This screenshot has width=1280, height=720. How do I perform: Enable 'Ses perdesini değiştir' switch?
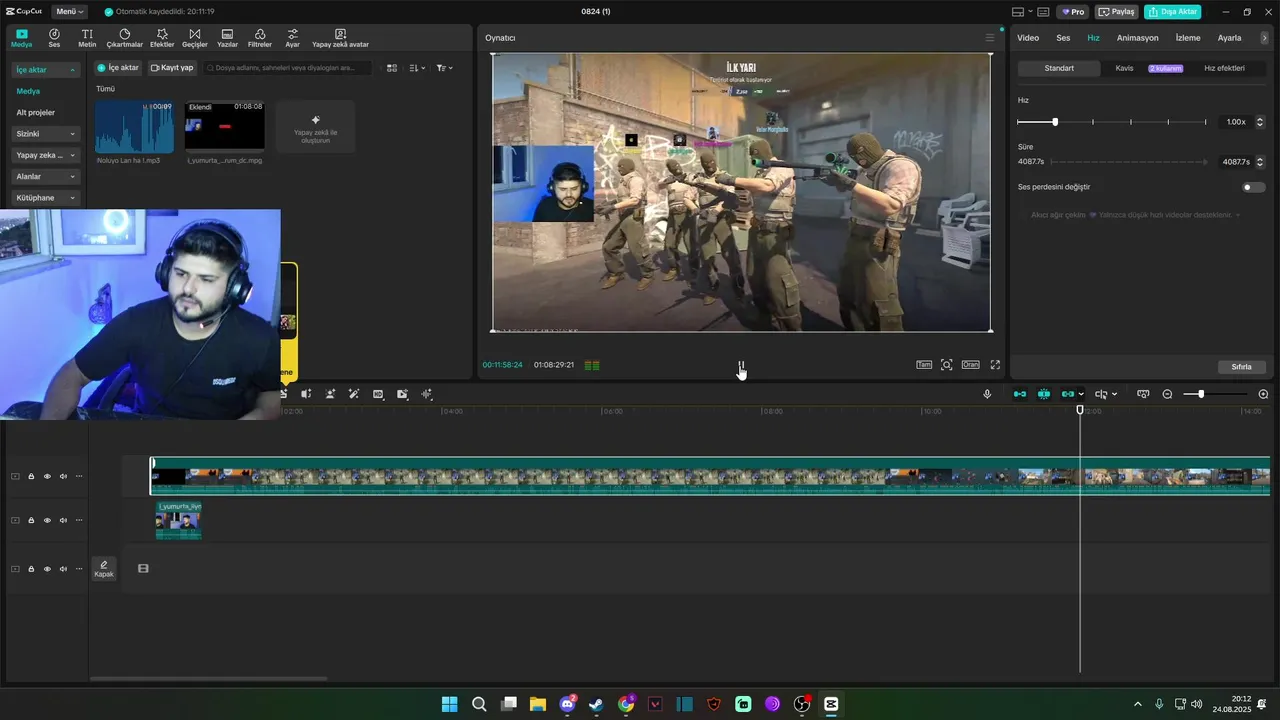pos(1253,187)
